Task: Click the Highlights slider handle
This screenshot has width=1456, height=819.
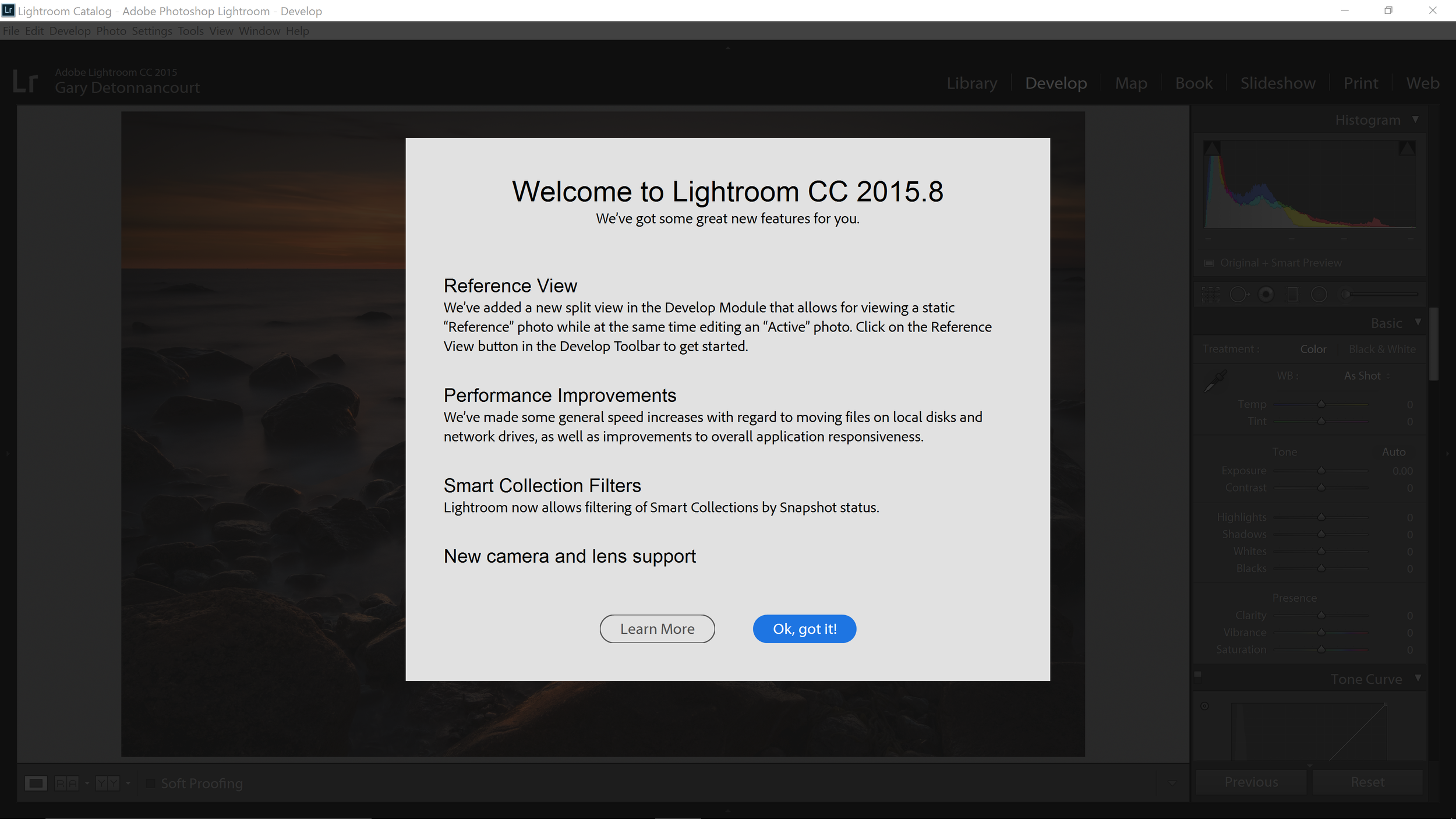Action: coord(1321,517)
